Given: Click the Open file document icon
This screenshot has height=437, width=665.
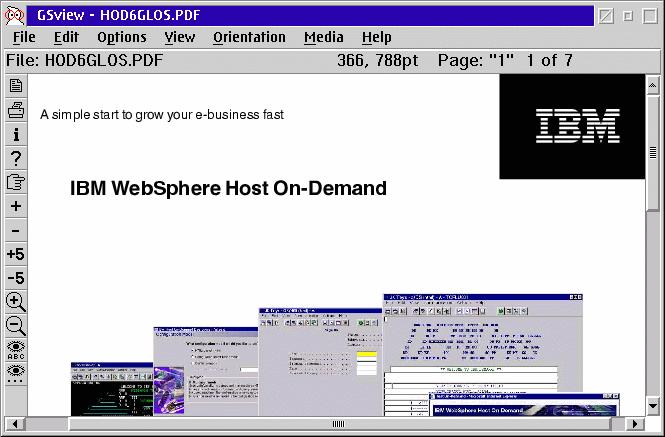Looking at the screenshot, I should (x=16, y=86).
